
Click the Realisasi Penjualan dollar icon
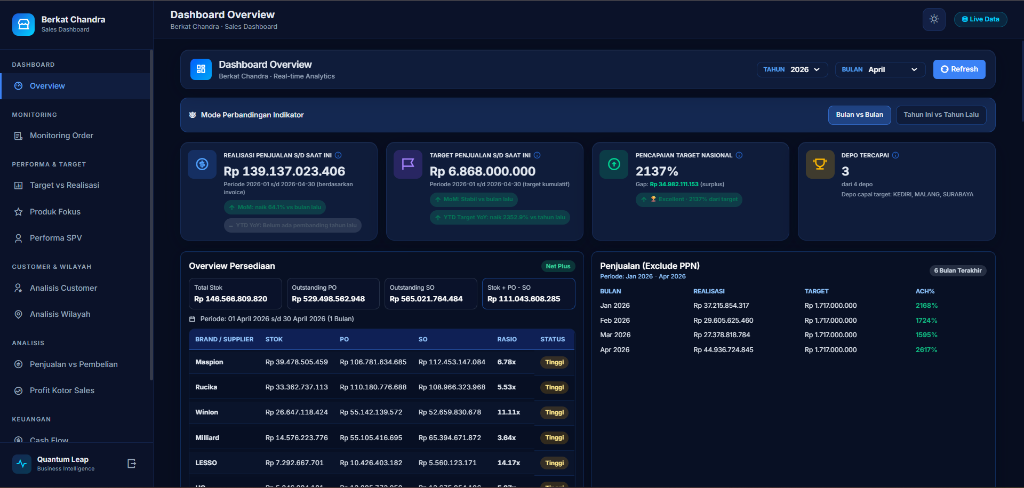[x=202, y=165]
